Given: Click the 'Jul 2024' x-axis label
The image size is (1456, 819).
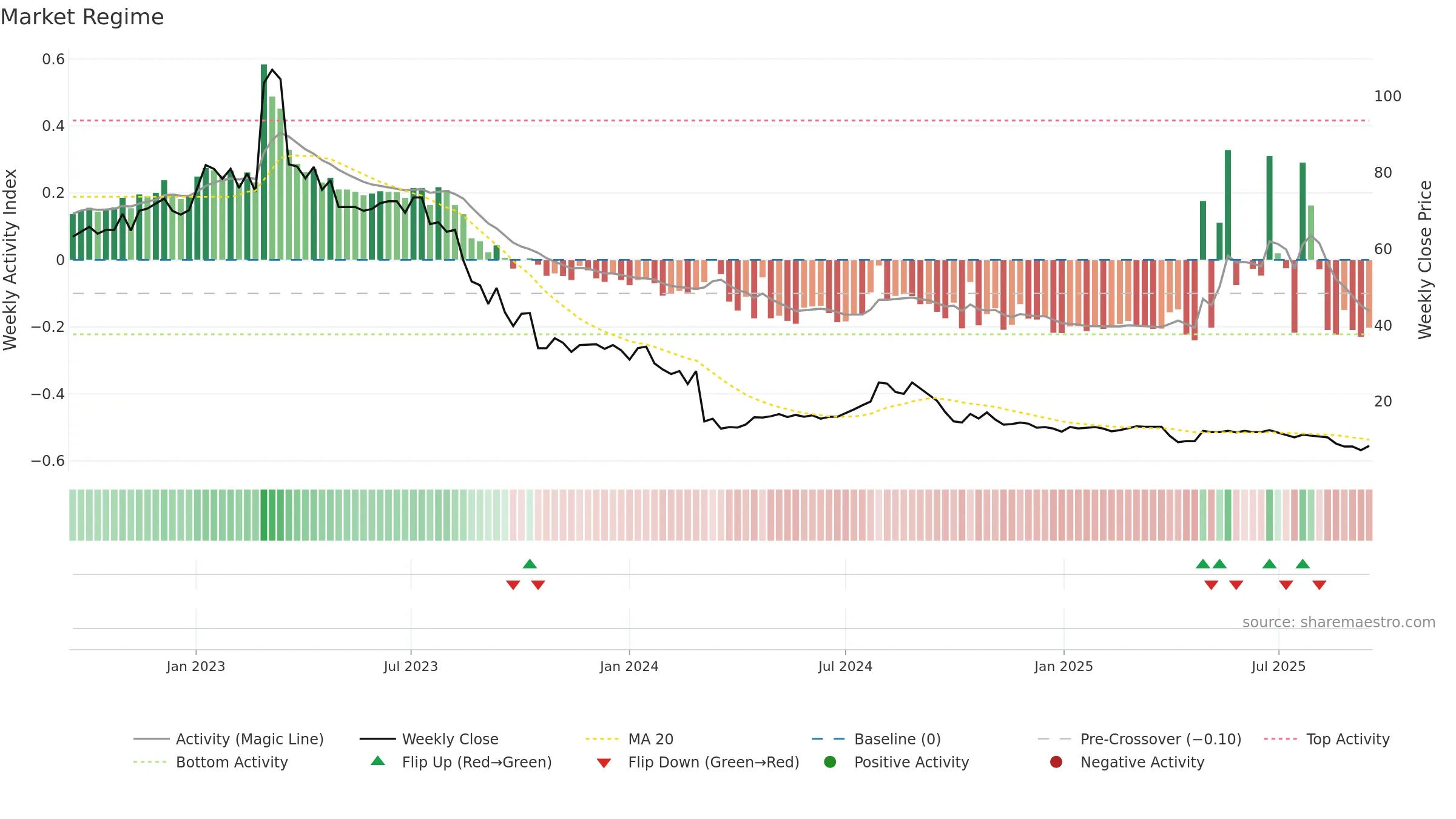Looking at the screenshot, I should click(x=845, y=666).
